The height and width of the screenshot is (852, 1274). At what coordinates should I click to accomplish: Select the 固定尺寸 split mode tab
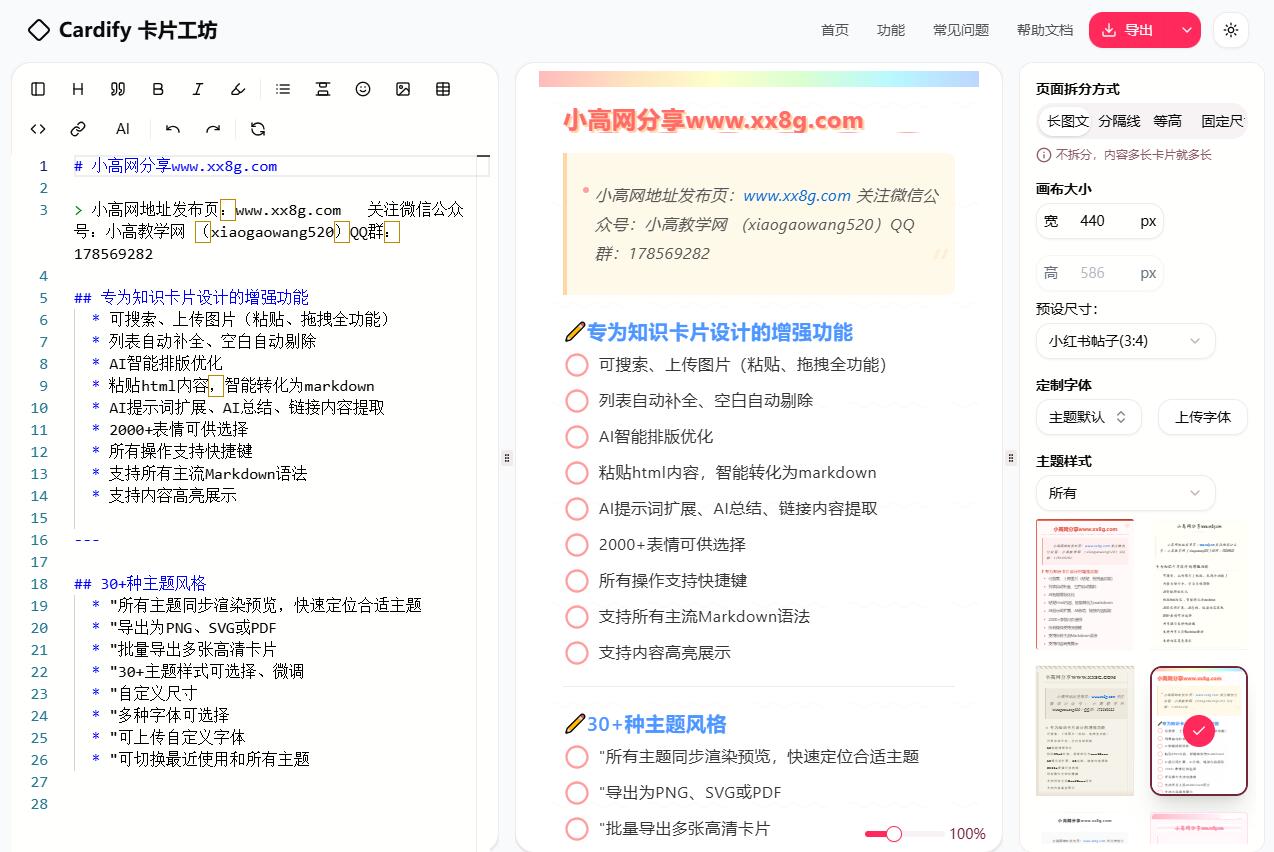[x=1222, y=121]
